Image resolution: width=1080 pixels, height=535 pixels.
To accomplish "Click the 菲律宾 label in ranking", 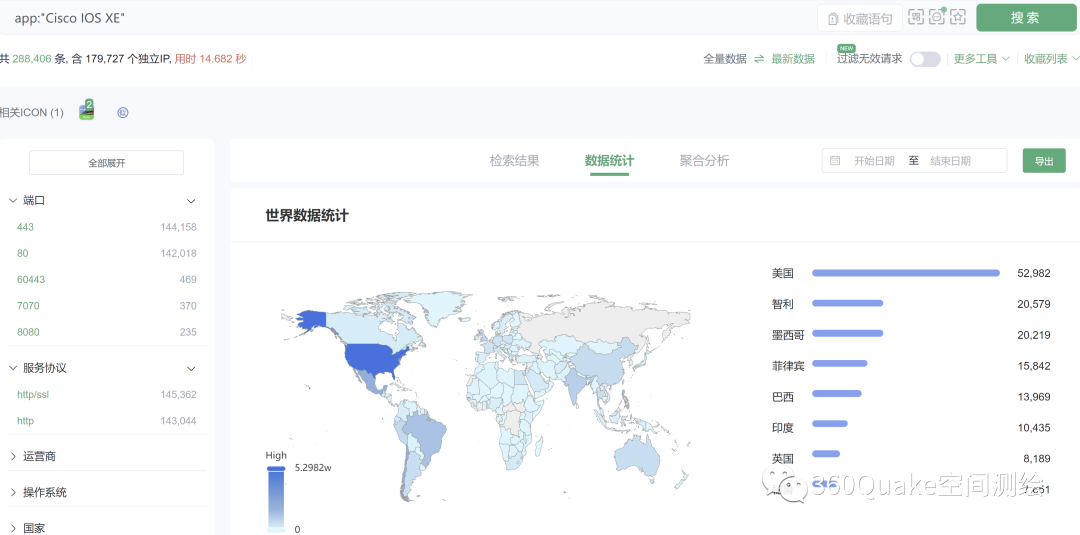I will point(788,366).
